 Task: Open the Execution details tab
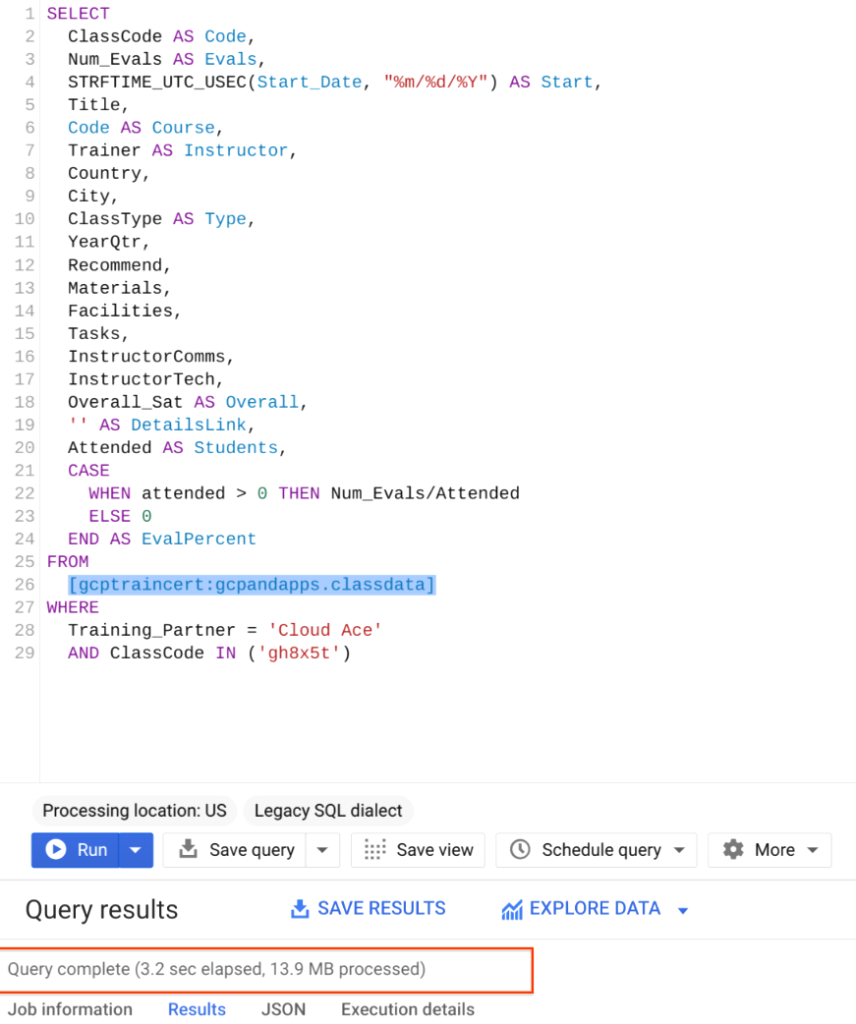point(407,1010)
